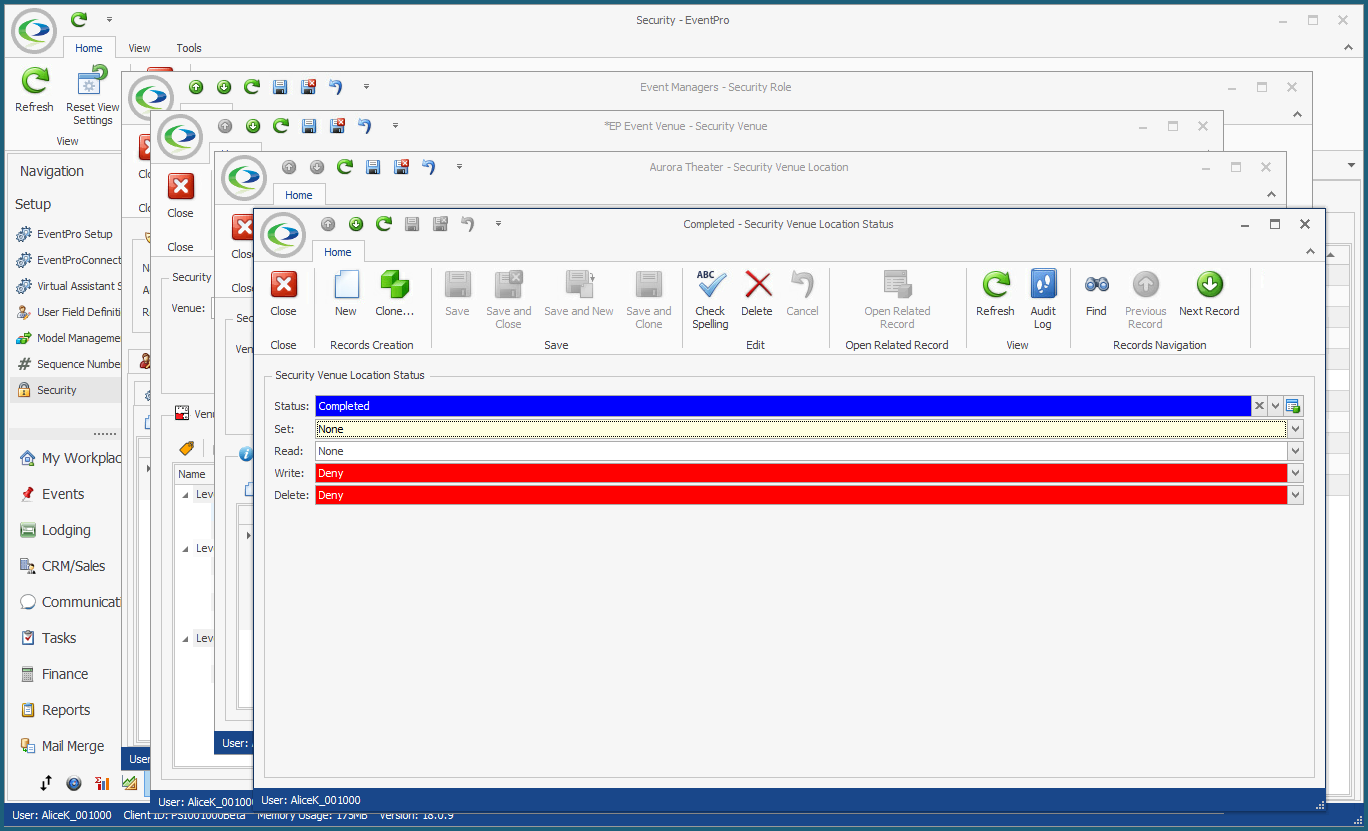
Task: Click the blue globe icon in navigation footer
Action: click(74, 783)
